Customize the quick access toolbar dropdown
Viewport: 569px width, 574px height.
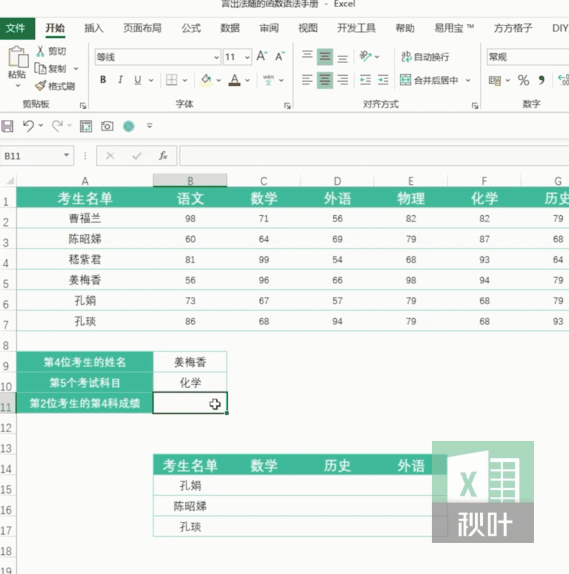click(149, 126)
